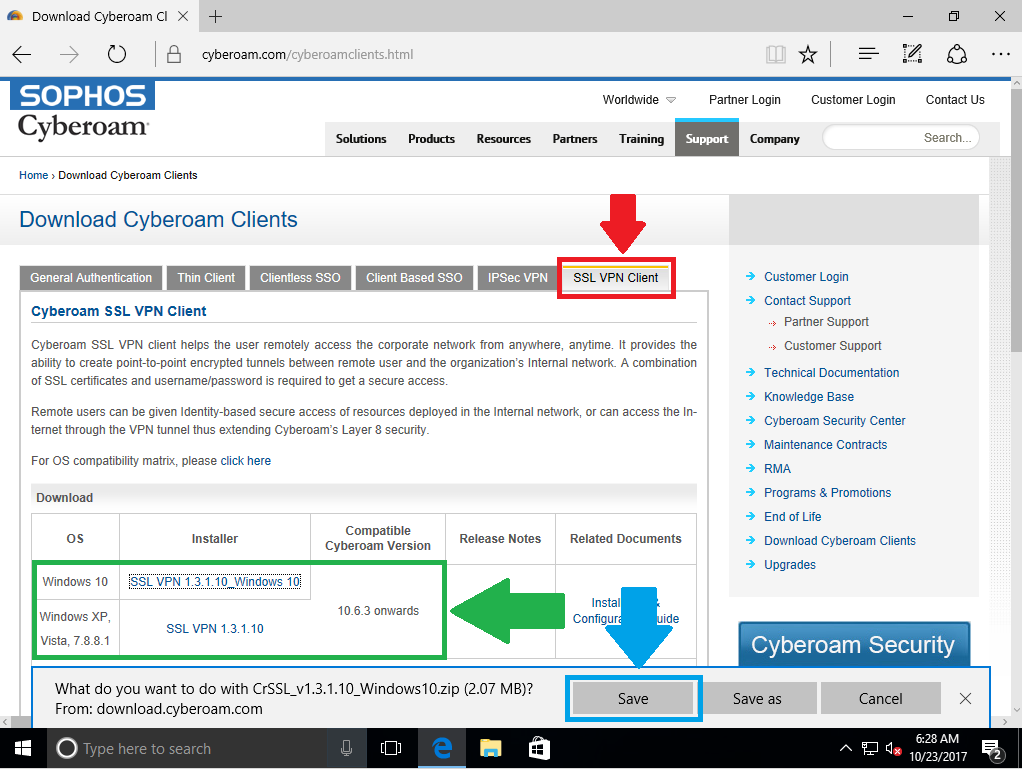Open the Products navigation menu
Screen dimensions: 1022x769
tap(431, 139)
